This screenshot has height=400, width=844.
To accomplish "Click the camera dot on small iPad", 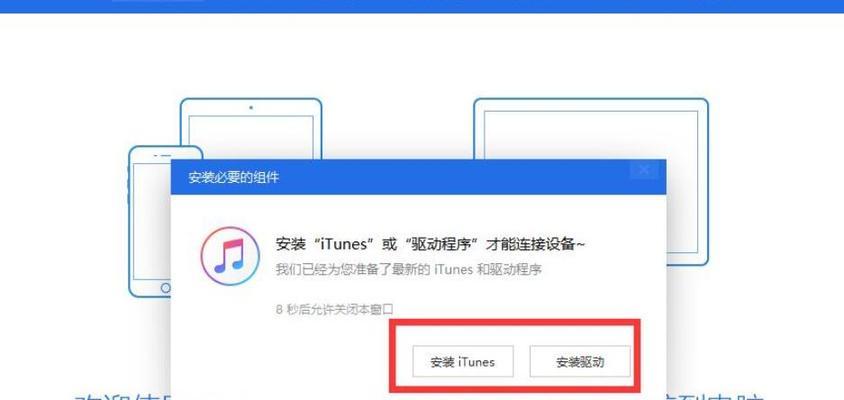I will [x=251, y=107].
